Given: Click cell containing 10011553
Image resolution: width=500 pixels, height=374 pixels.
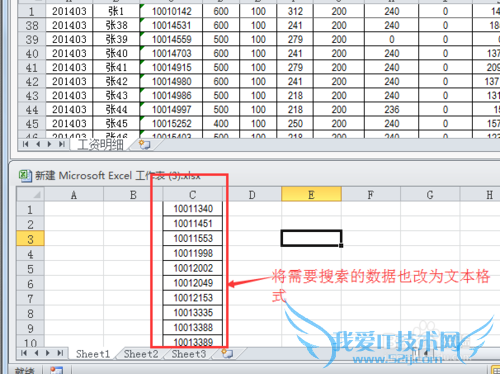Looking at the screenshot, I should click(193, 239).
